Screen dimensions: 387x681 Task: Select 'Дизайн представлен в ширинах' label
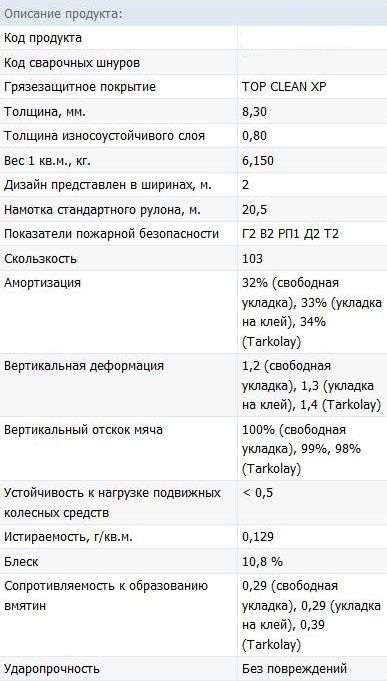click(x=108, y=185)
